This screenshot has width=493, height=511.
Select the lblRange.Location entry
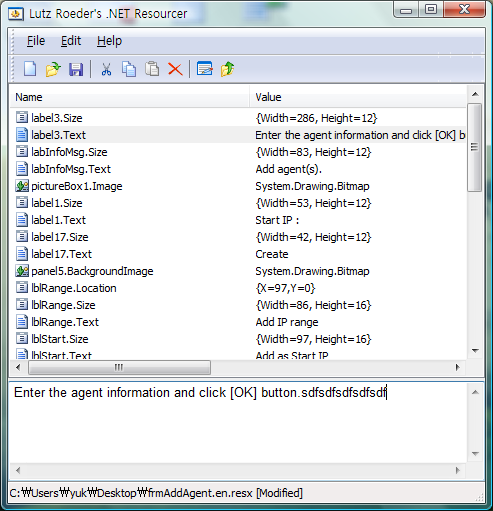[238, 288]
